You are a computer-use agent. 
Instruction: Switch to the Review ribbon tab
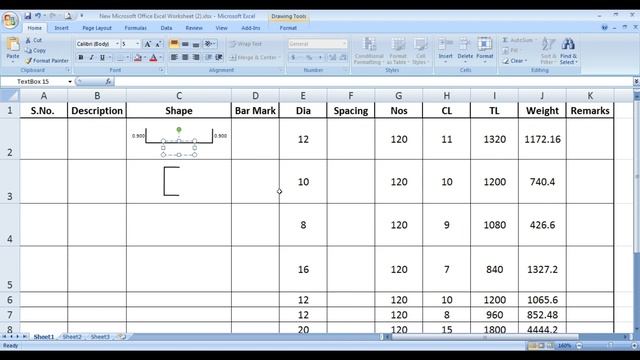194,28
